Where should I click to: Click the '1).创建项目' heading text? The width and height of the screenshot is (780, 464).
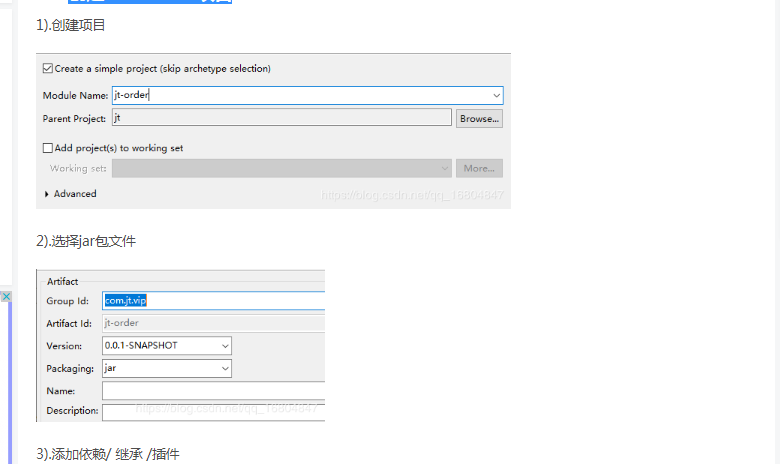71,25
